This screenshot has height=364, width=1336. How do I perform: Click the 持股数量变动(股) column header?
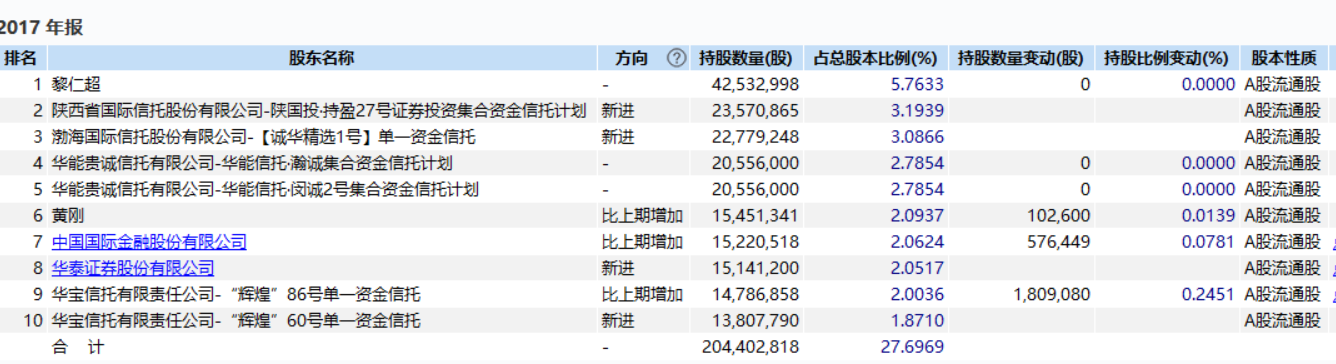click(1020, 58)
